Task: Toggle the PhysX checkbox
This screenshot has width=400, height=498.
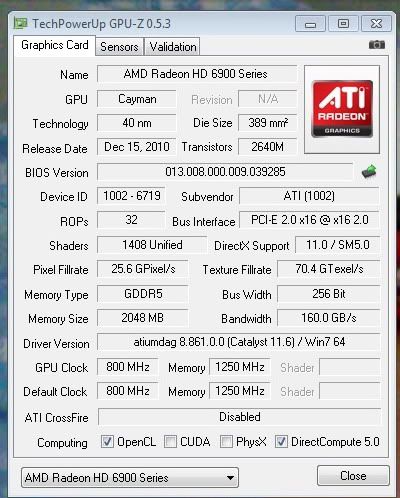Action: point(226,442)
